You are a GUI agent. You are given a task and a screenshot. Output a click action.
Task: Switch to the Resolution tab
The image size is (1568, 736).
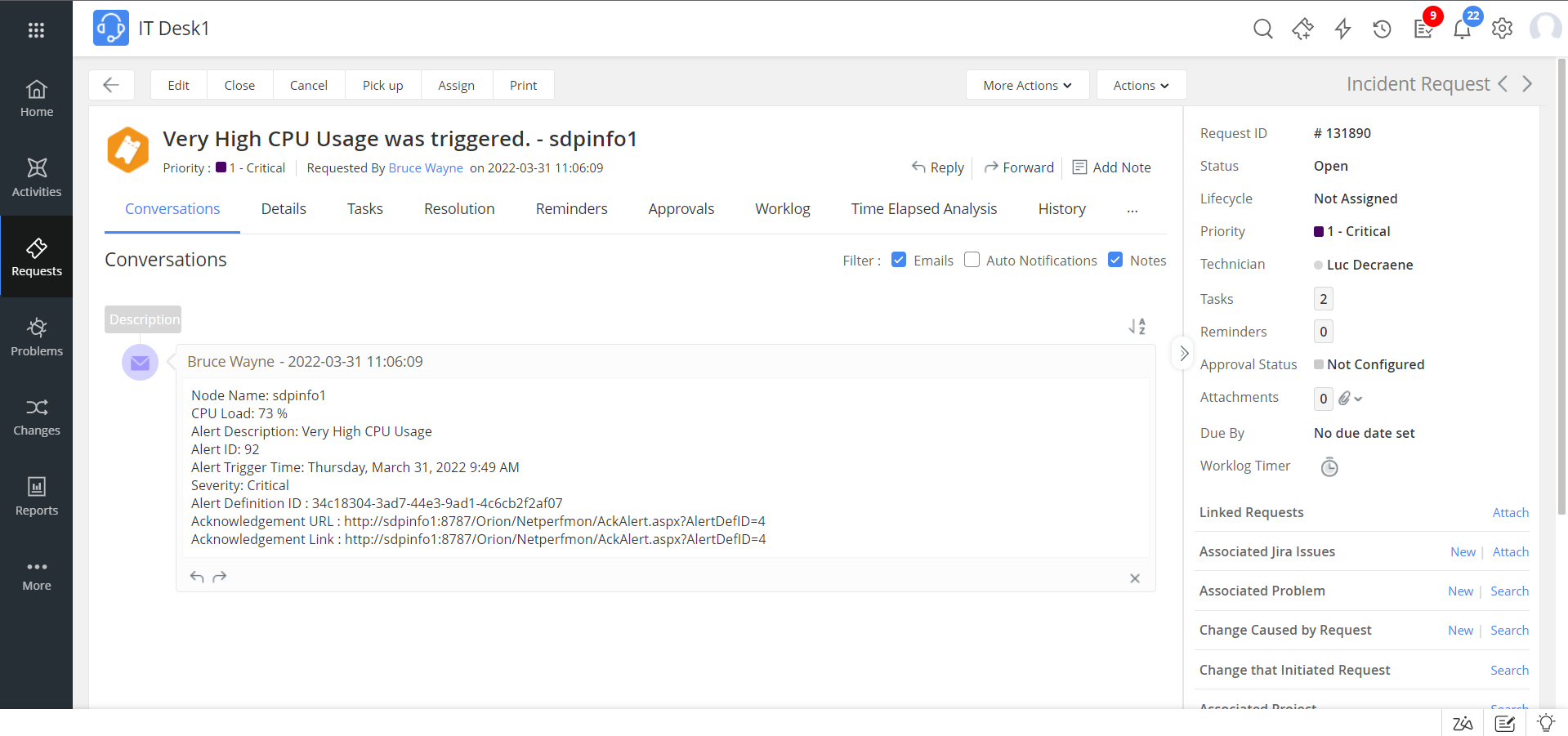pyautogui.click(x=458, y=208)
